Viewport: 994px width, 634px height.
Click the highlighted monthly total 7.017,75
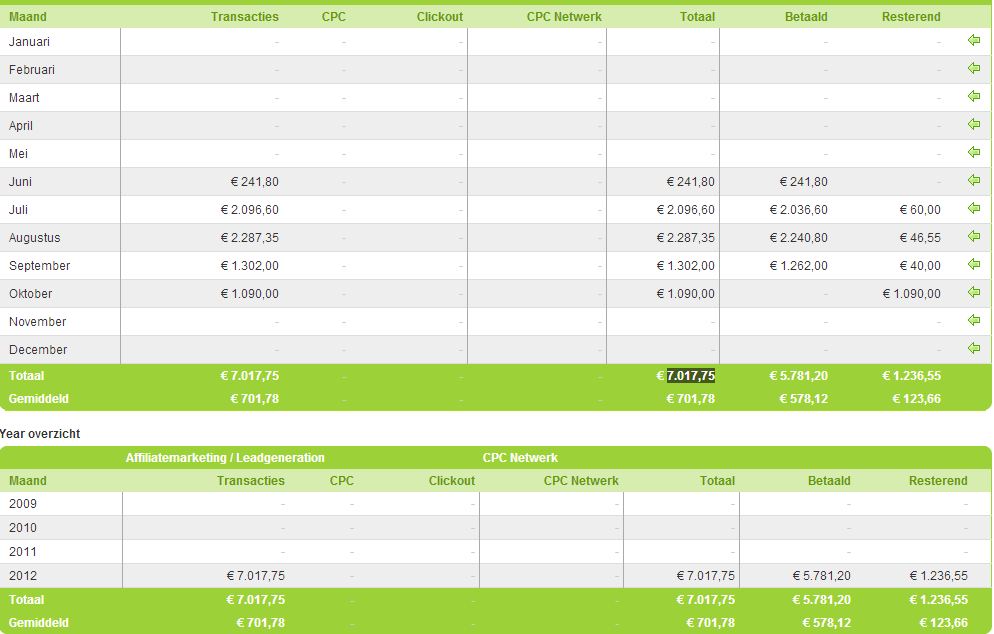tap(691, 375)
